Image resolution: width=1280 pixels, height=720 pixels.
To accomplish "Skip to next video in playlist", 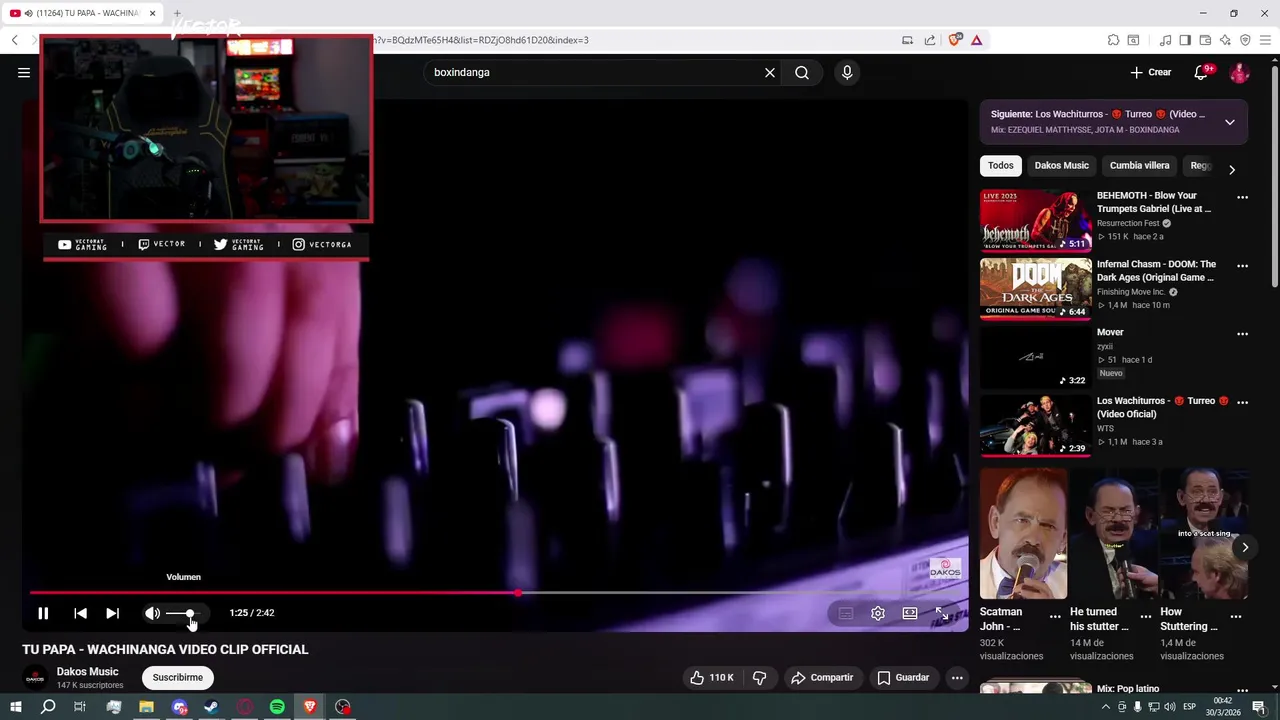I will coord(112,613).
